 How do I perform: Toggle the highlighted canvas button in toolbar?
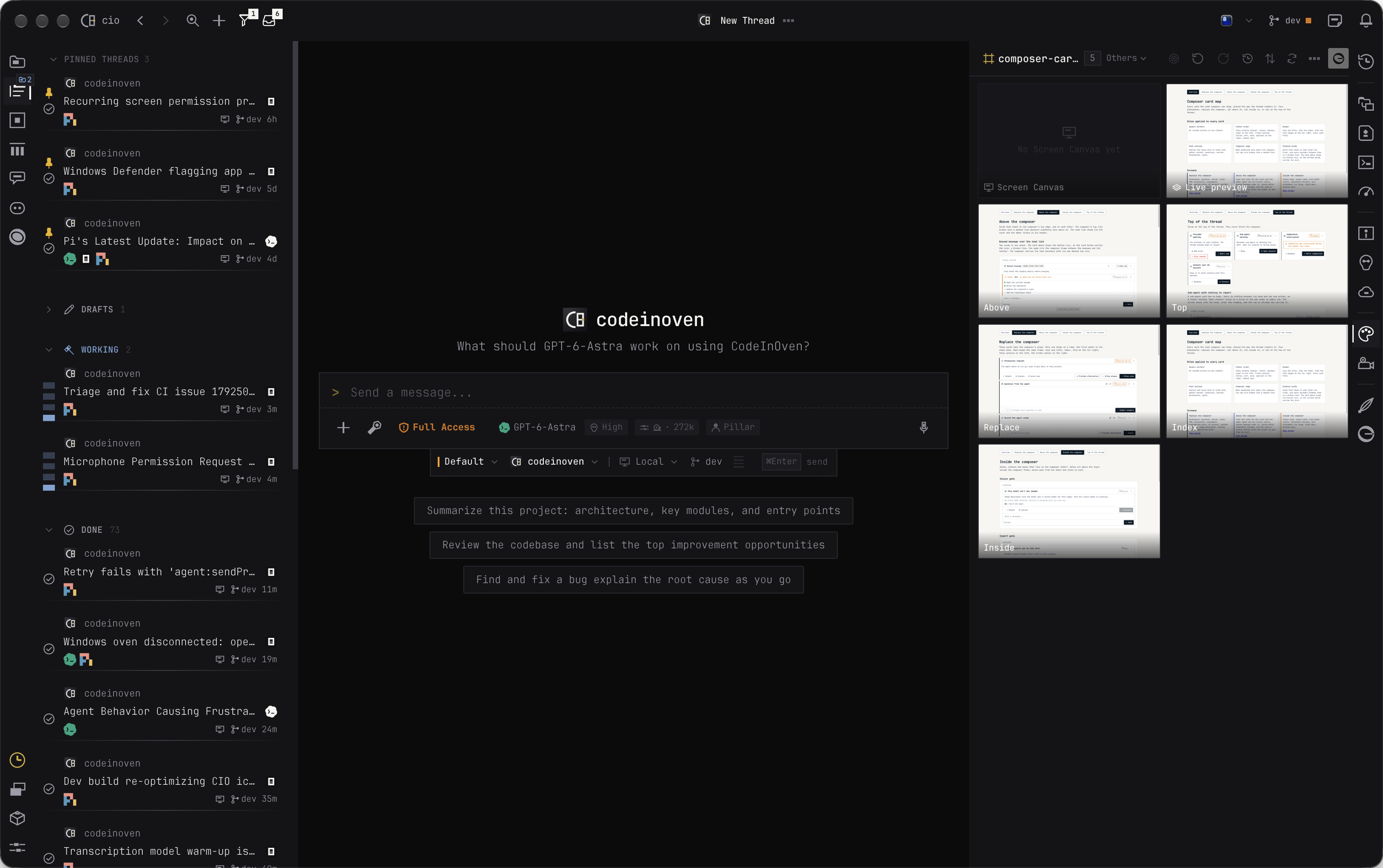[x=1338, y=59]
